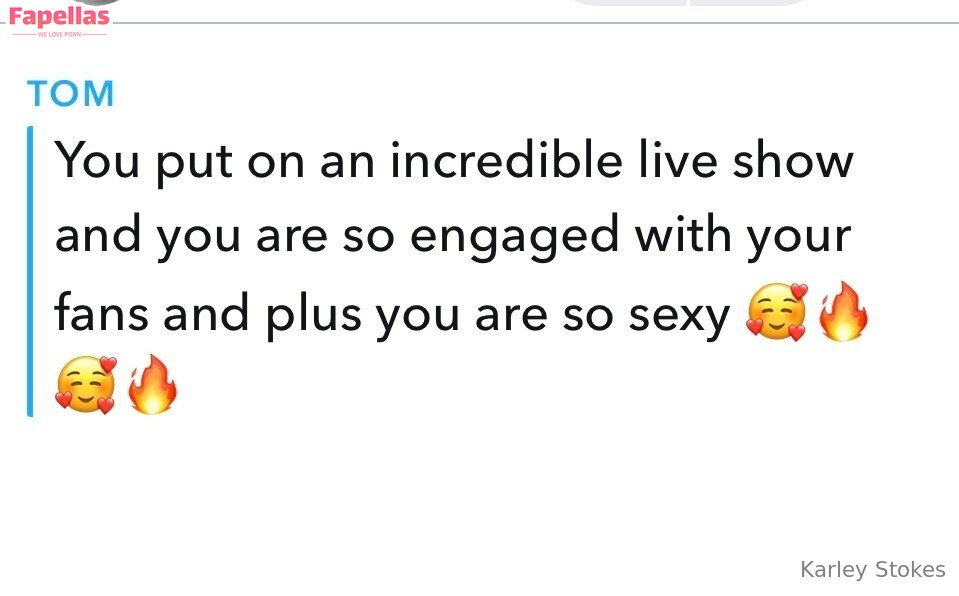
Task: Click the right pill button at top
Action: (750, 2)
